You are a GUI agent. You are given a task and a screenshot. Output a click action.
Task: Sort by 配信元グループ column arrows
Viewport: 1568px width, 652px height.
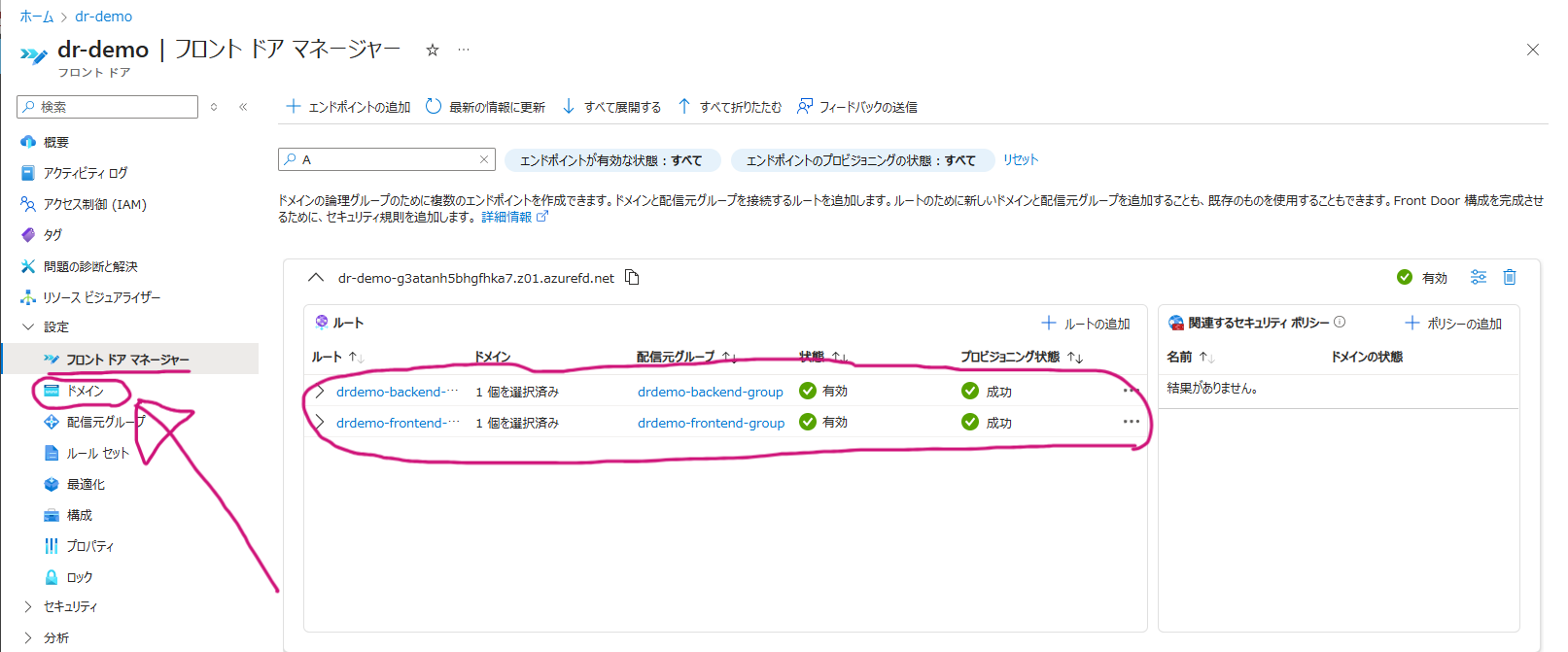pos(729,358)
